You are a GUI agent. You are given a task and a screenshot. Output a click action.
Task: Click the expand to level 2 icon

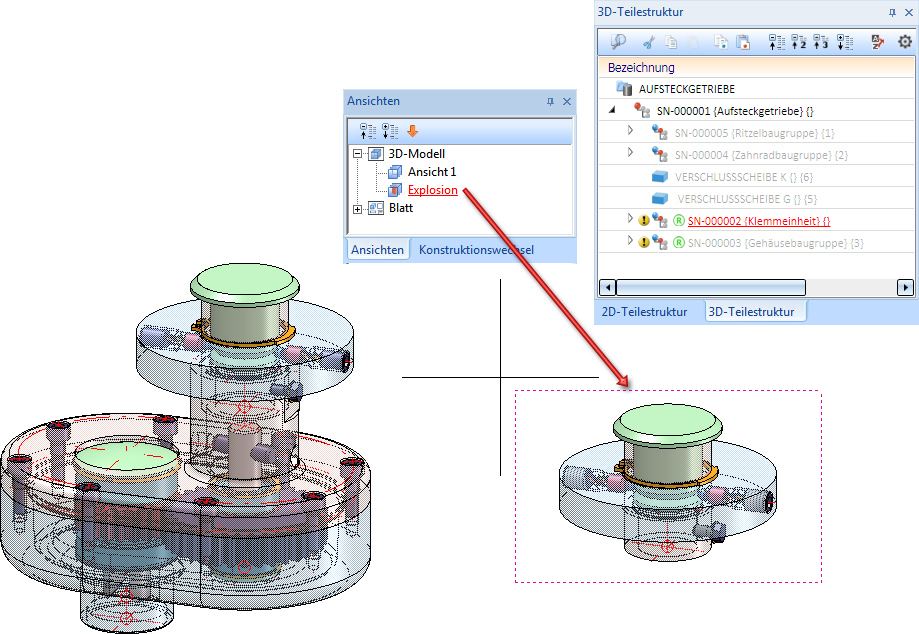[799, 42]
